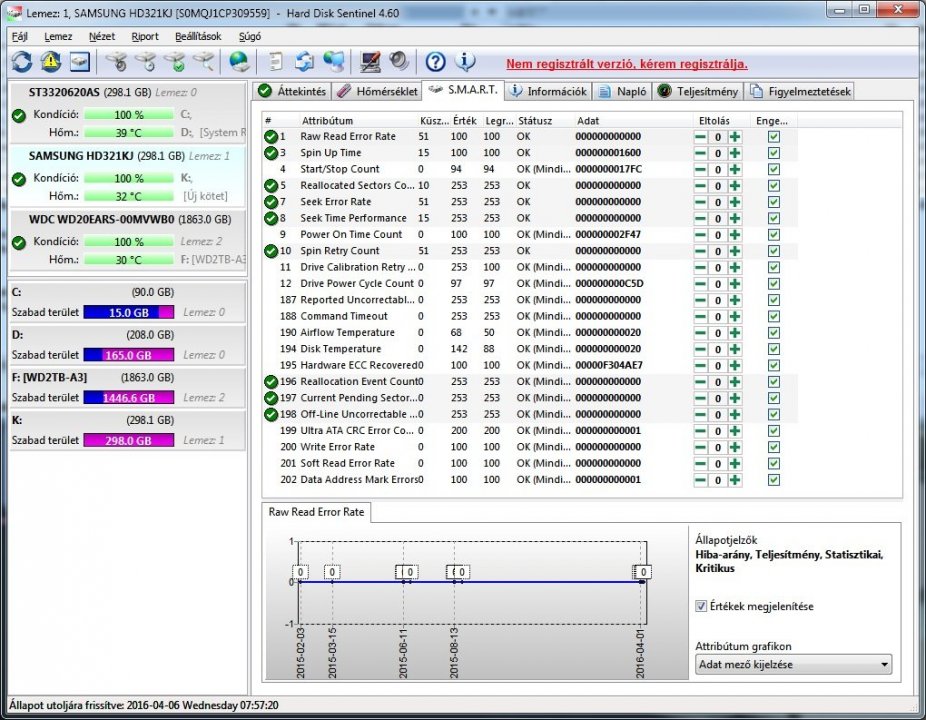926x720 pixels.
Task: Click the blue info bubble toolbar icon
Action: (x=465, y=62)
